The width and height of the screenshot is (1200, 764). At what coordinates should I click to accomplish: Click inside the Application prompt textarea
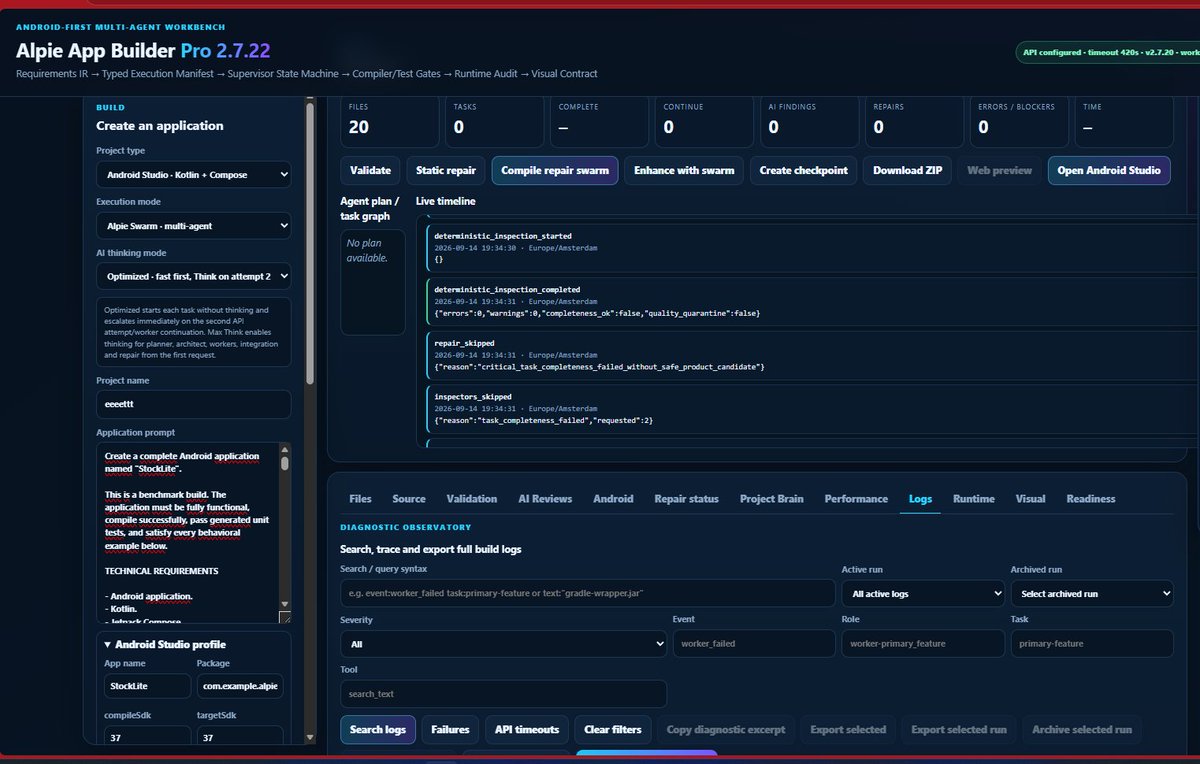click(186, 533)
